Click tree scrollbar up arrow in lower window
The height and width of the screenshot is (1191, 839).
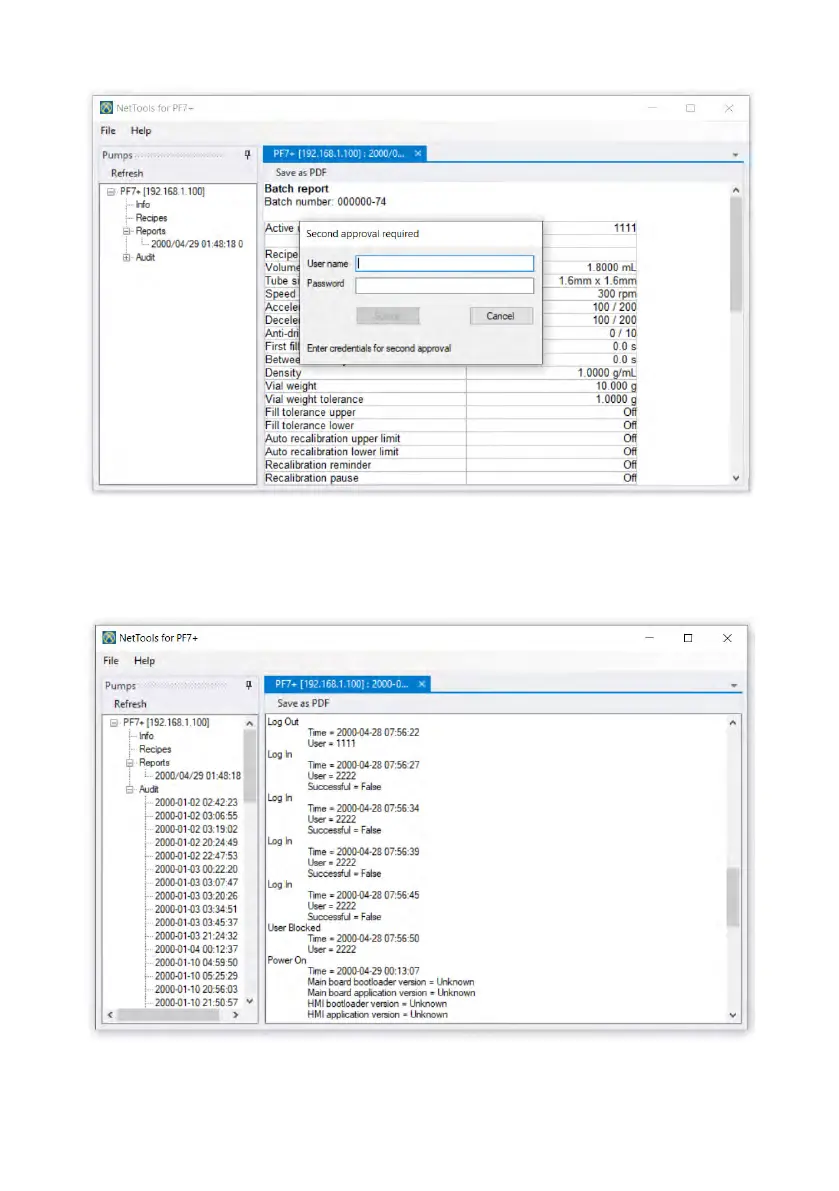(250, 723)
